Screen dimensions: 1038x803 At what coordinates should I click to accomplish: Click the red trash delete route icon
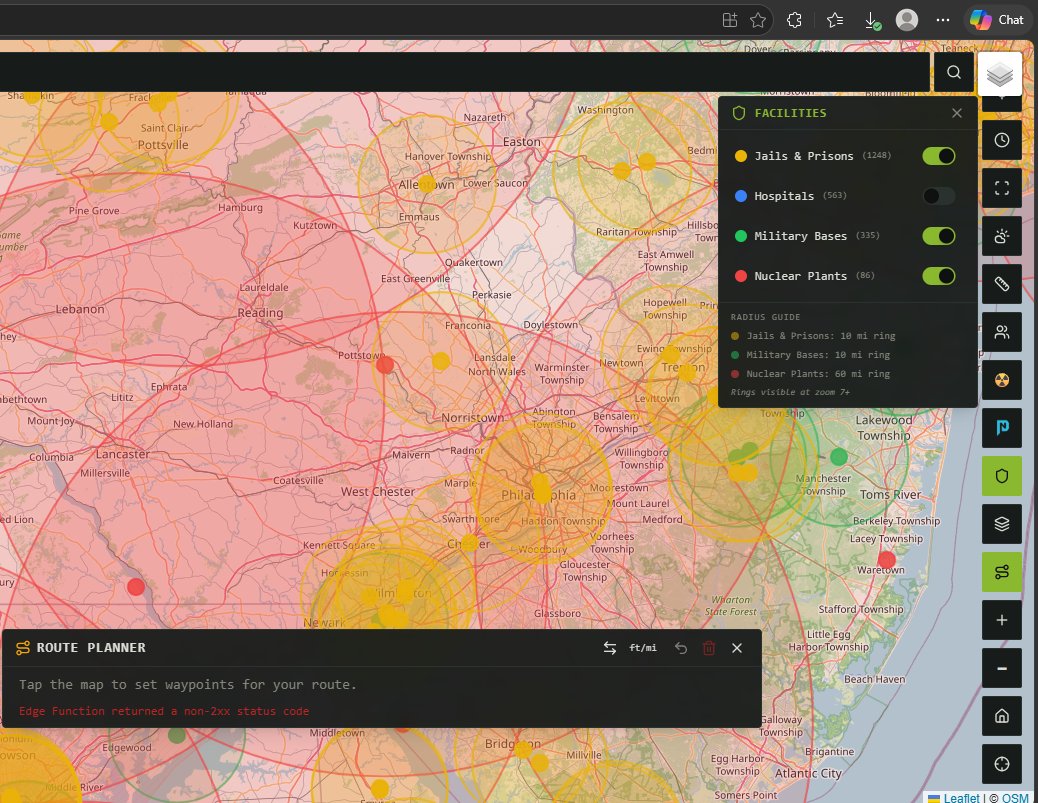point(708,648)
